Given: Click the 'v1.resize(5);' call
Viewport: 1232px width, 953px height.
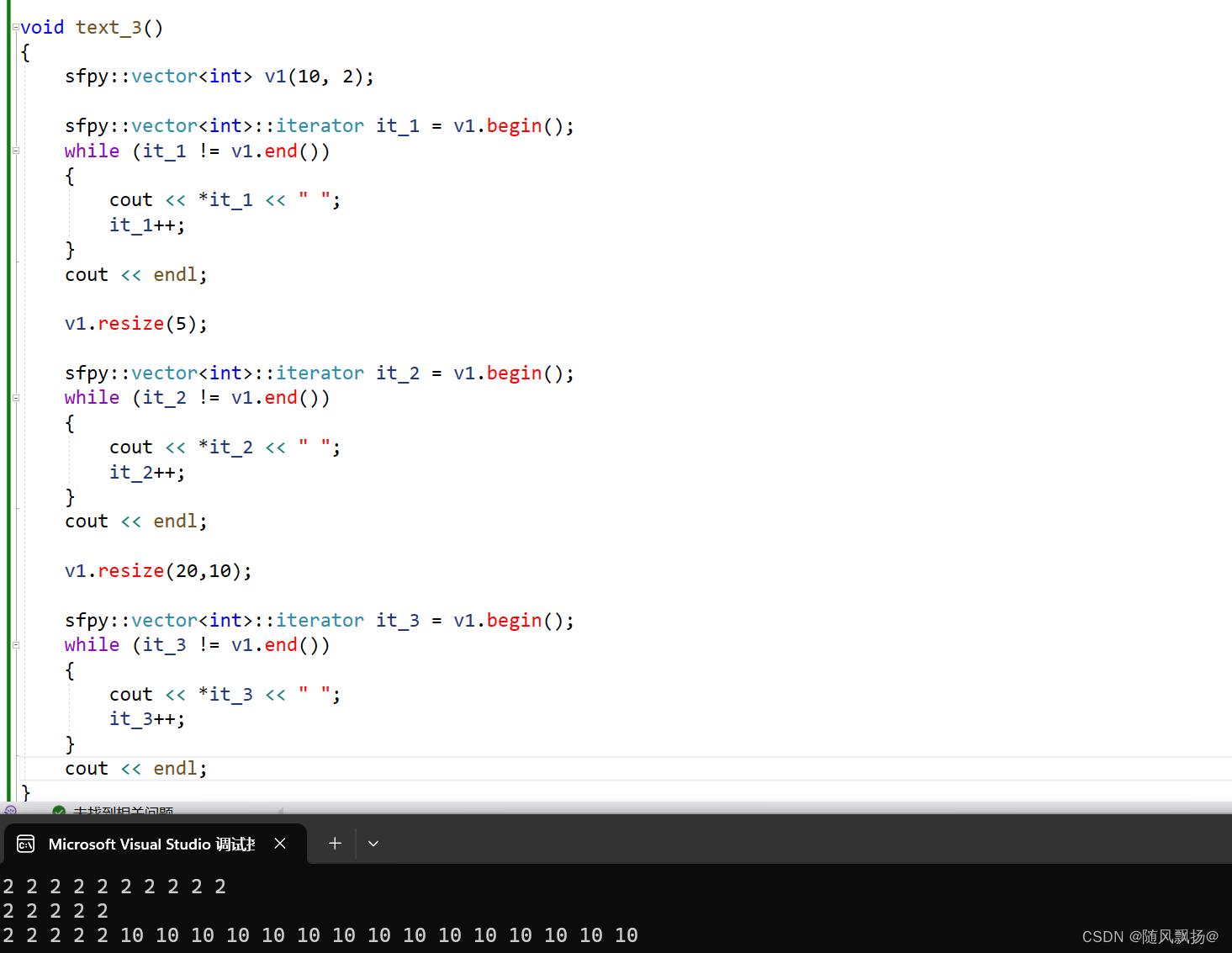Looking at the screenshot, I should click(136, 324).
